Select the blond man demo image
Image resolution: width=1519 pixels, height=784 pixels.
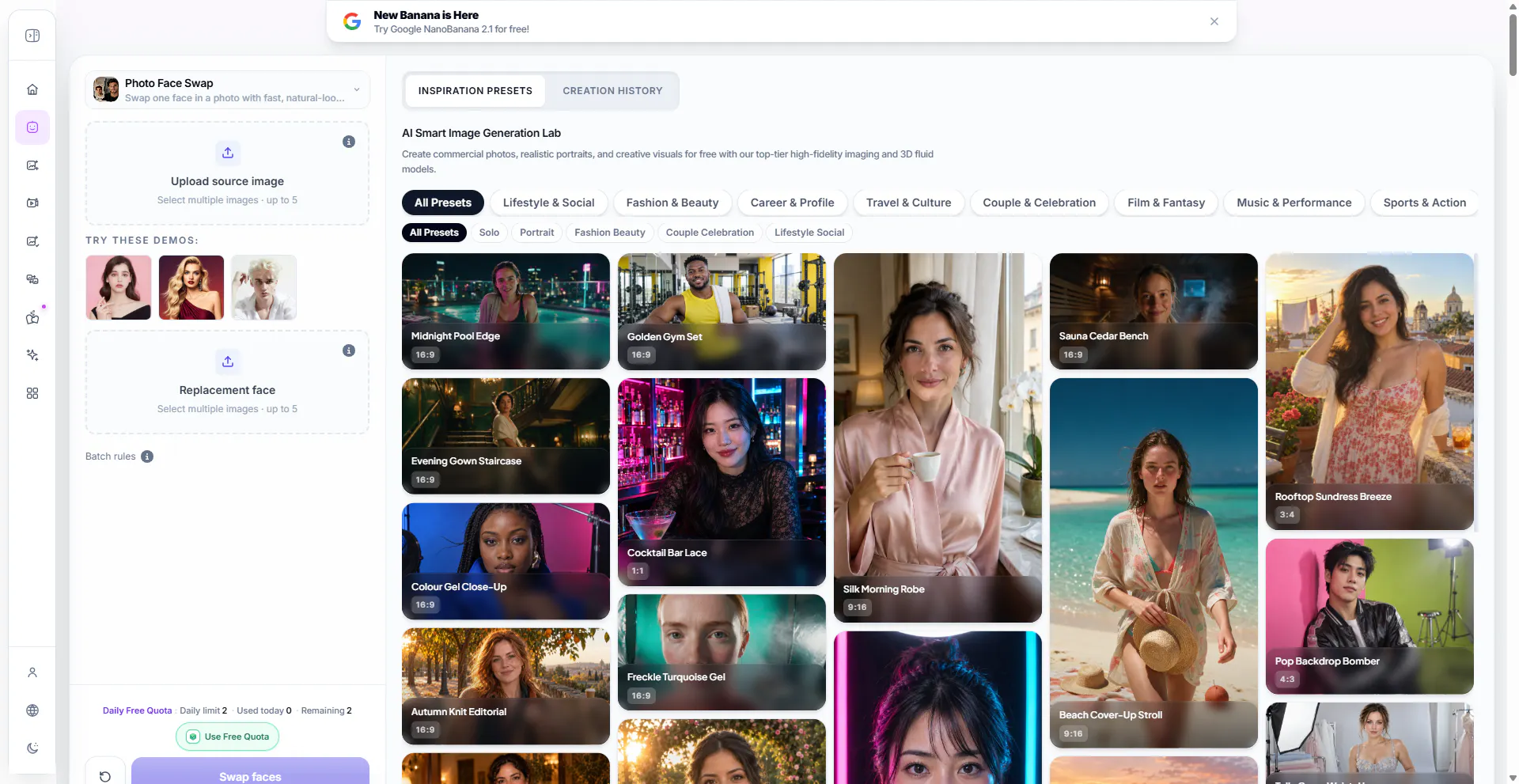(x=264, y=287)
